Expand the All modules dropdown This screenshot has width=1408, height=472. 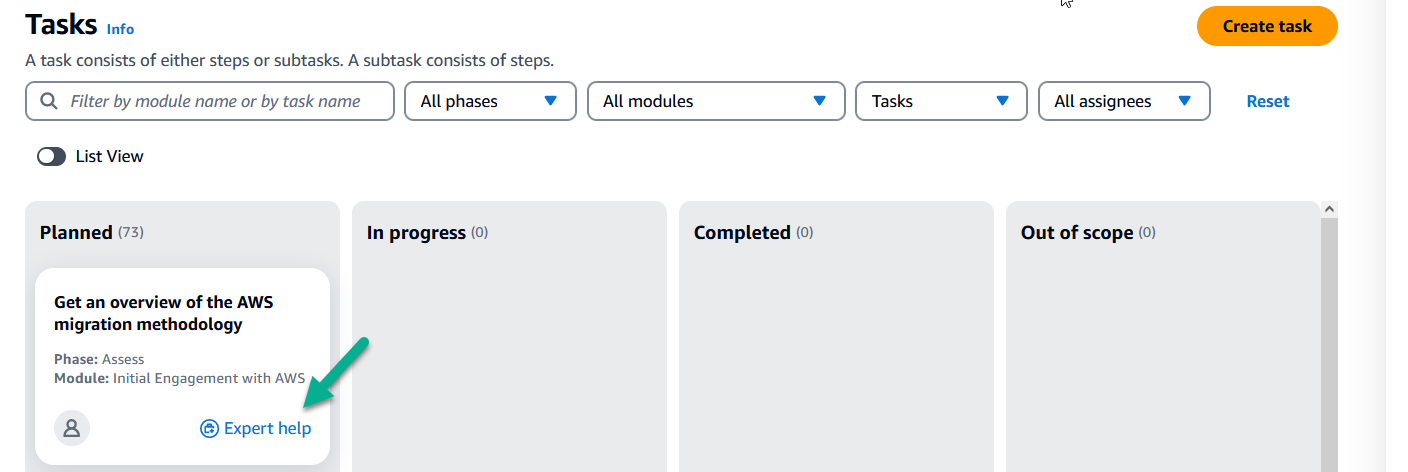pos(716,101)
